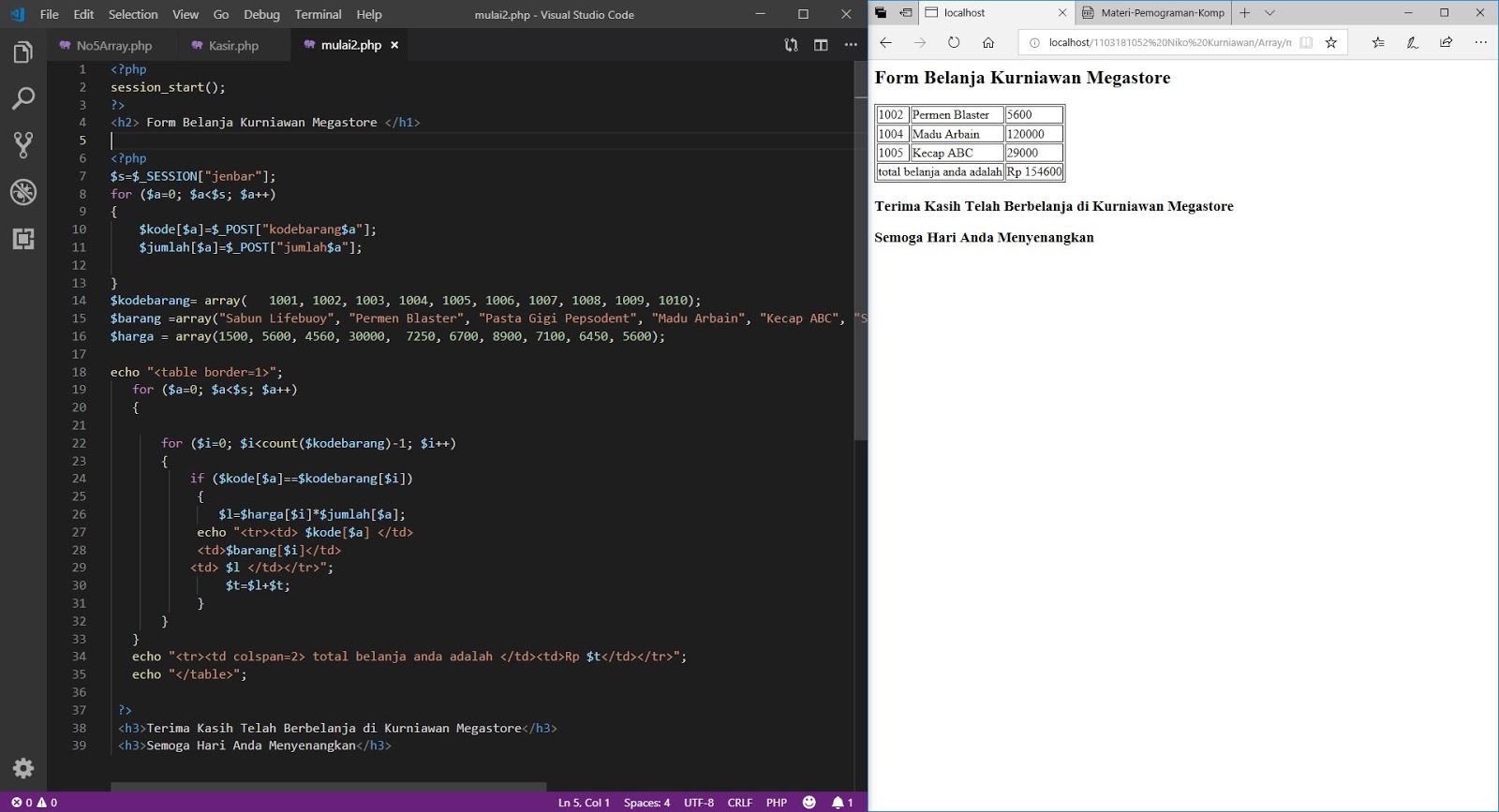The width and height of the screenshot is (1499, 812).
Task: Open the Search view in activity bar
Action: [23, 98]
